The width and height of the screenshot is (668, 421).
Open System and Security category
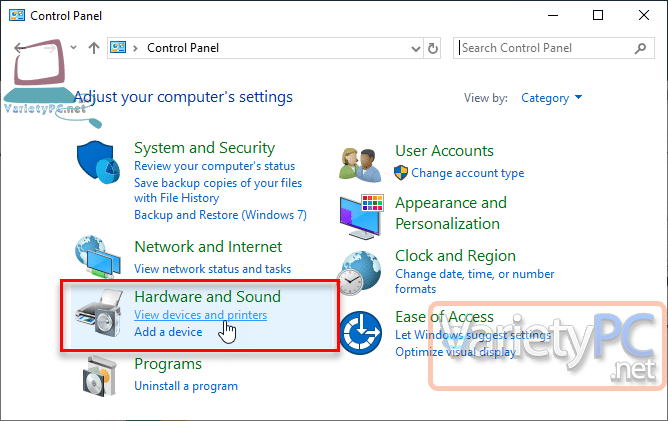tap(204, 148)
